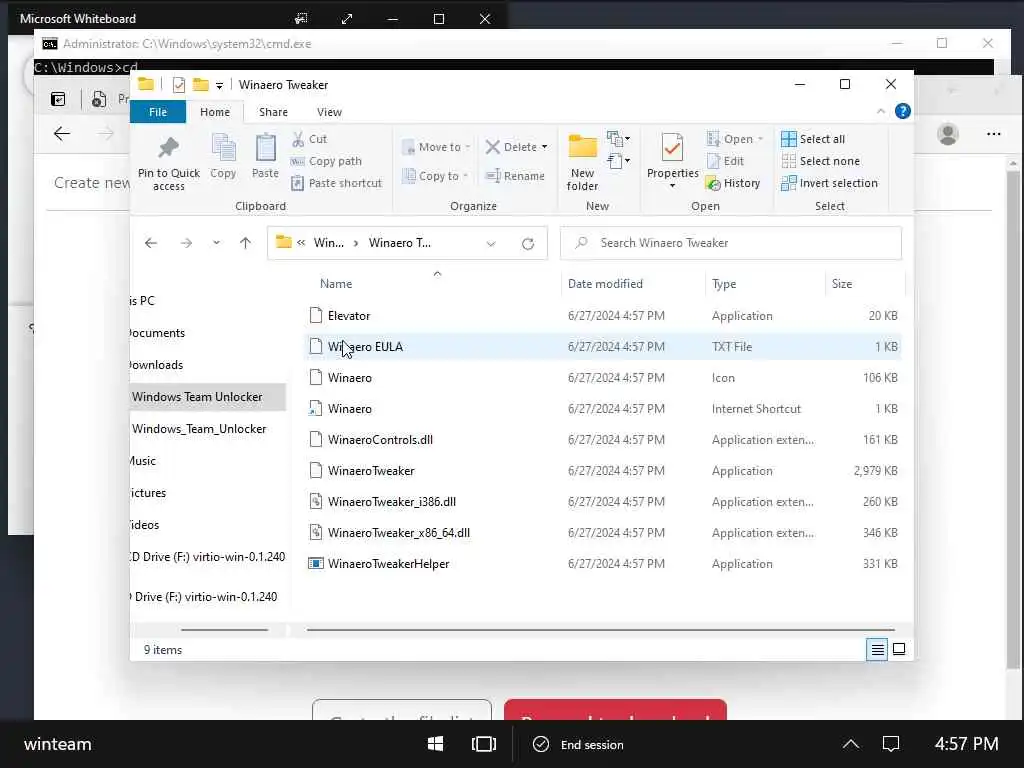The width and height of the screenshot is (1024, 768).
Task: Click the Properties quick access toolbar icon
Action: click(x=178, y=85)
